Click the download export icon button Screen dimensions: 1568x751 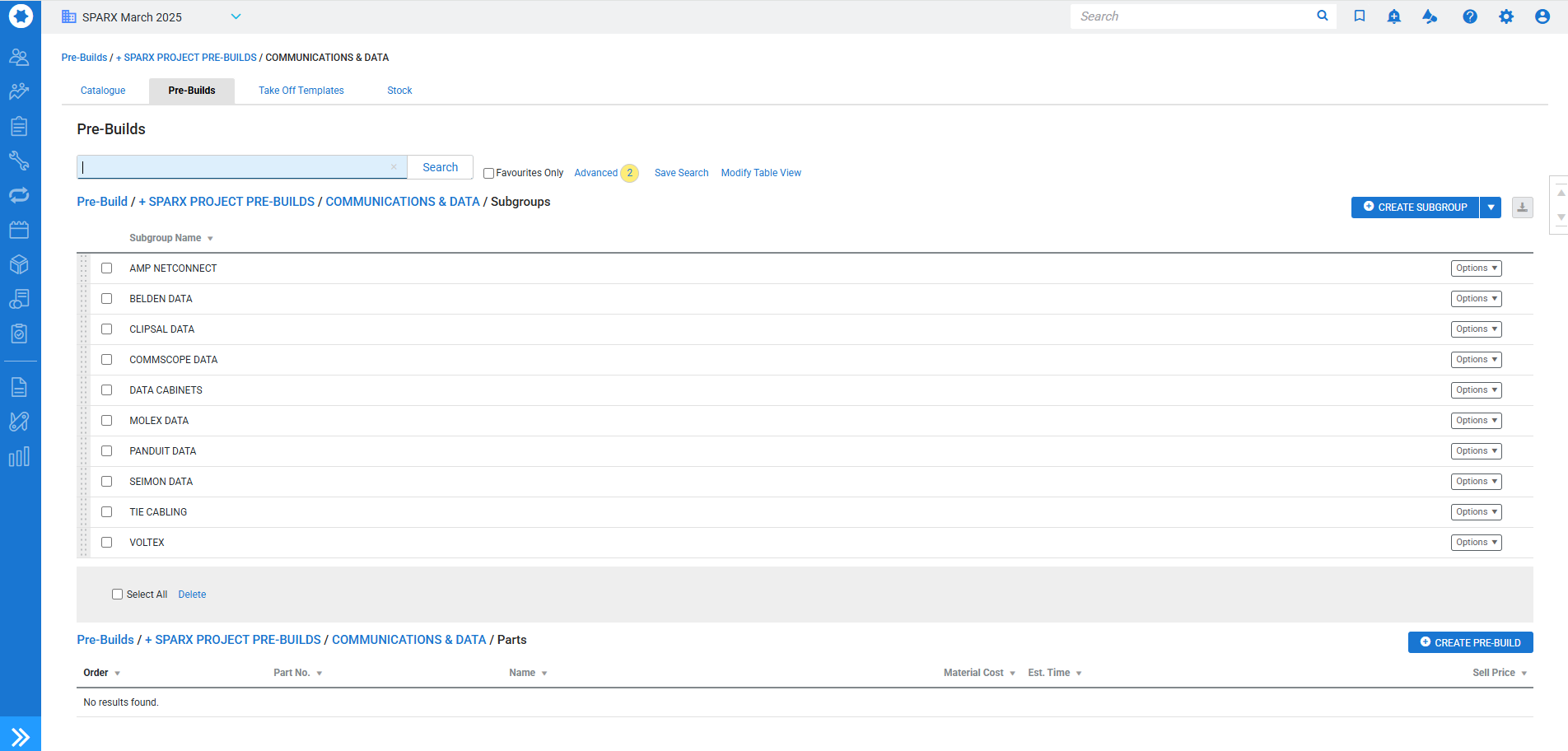pos(1522,208)
